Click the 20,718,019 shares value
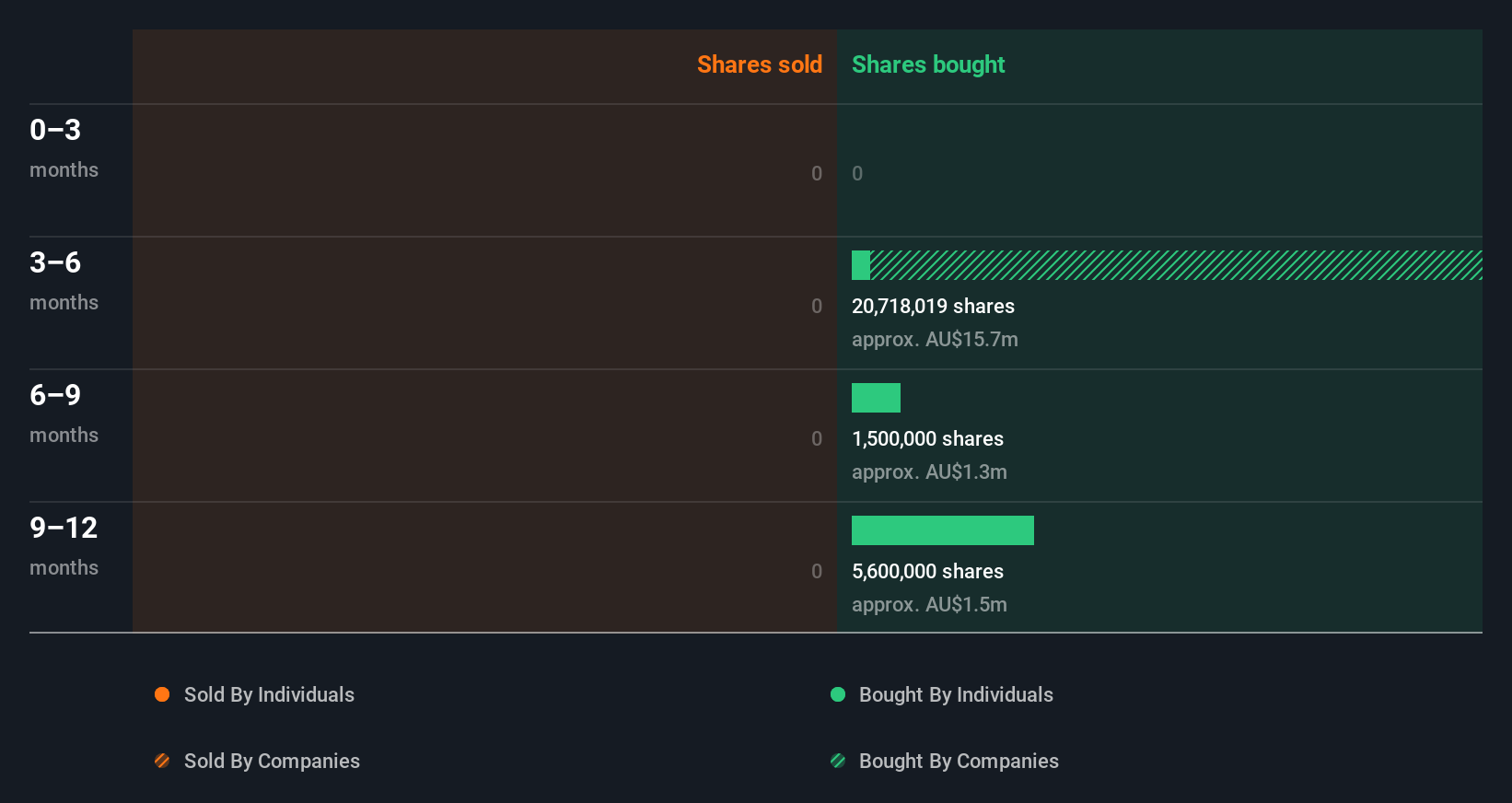This screenshot has height=803, width=1512. tap(933, 307)
